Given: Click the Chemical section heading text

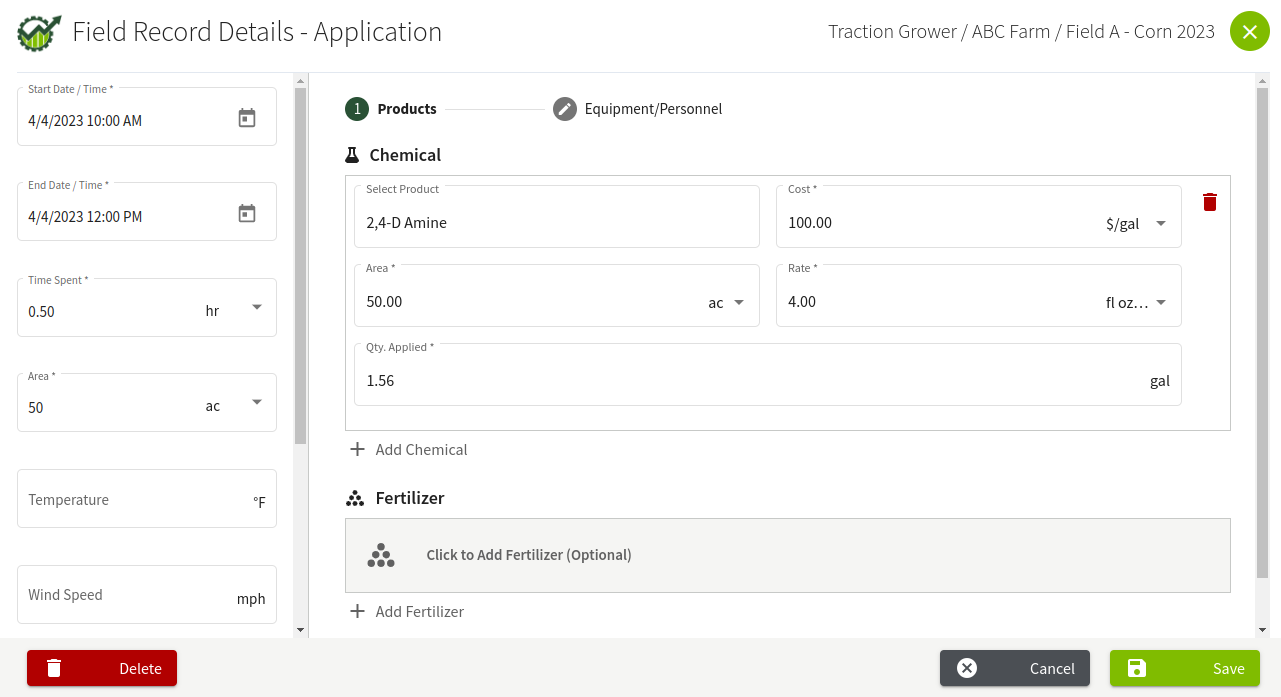Looking at the screenshot, I should click(405, 155).
